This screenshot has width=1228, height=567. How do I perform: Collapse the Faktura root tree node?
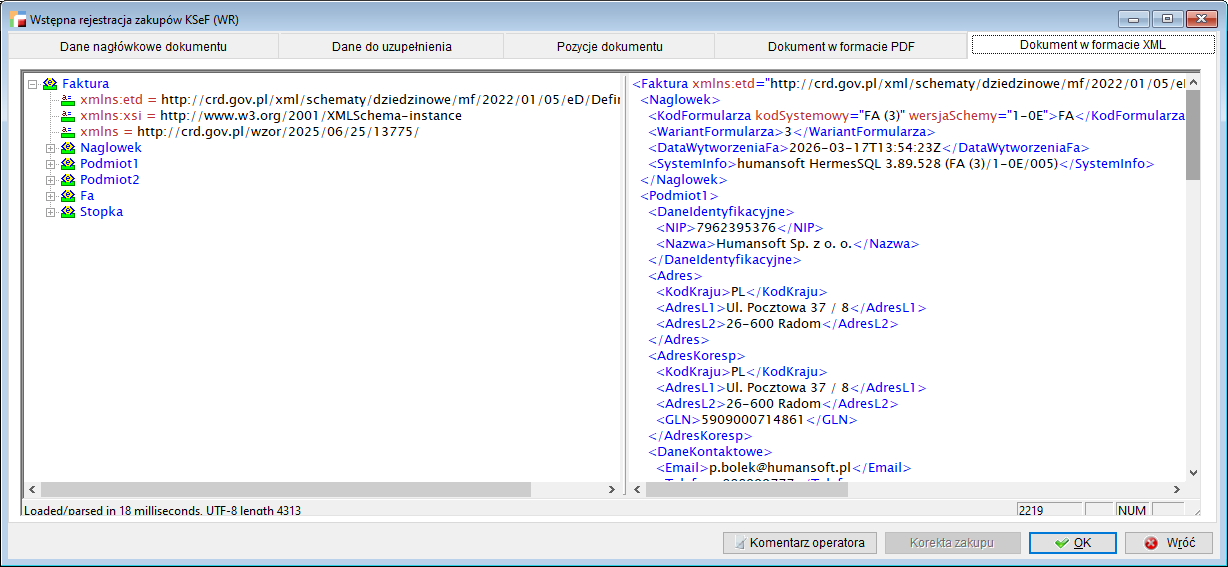(33, 84)
